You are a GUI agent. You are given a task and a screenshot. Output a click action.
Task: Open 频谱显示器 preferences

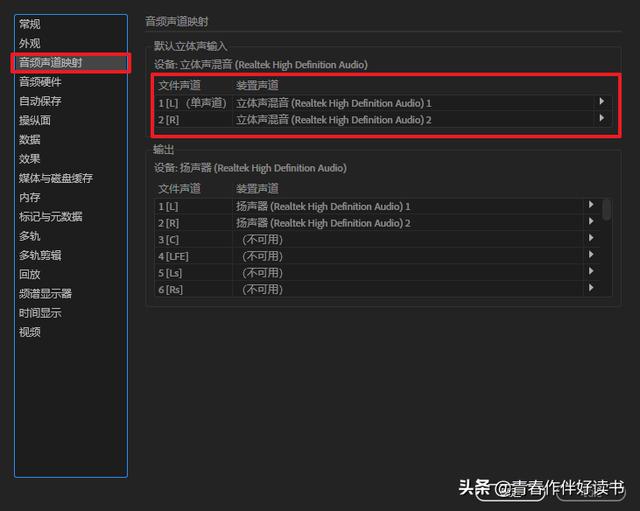point(45,294)
